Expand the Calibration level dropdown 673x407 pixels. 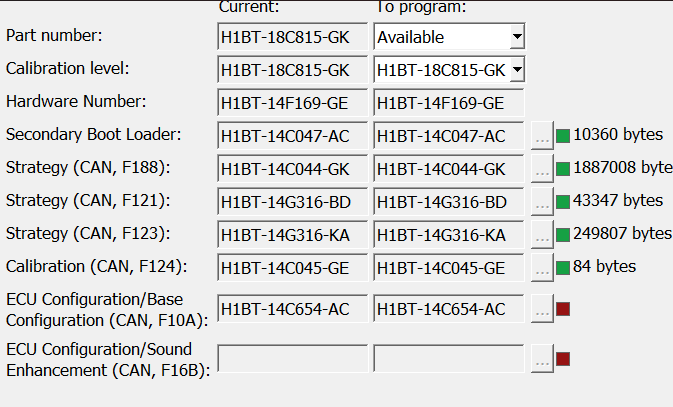(516, 70)
